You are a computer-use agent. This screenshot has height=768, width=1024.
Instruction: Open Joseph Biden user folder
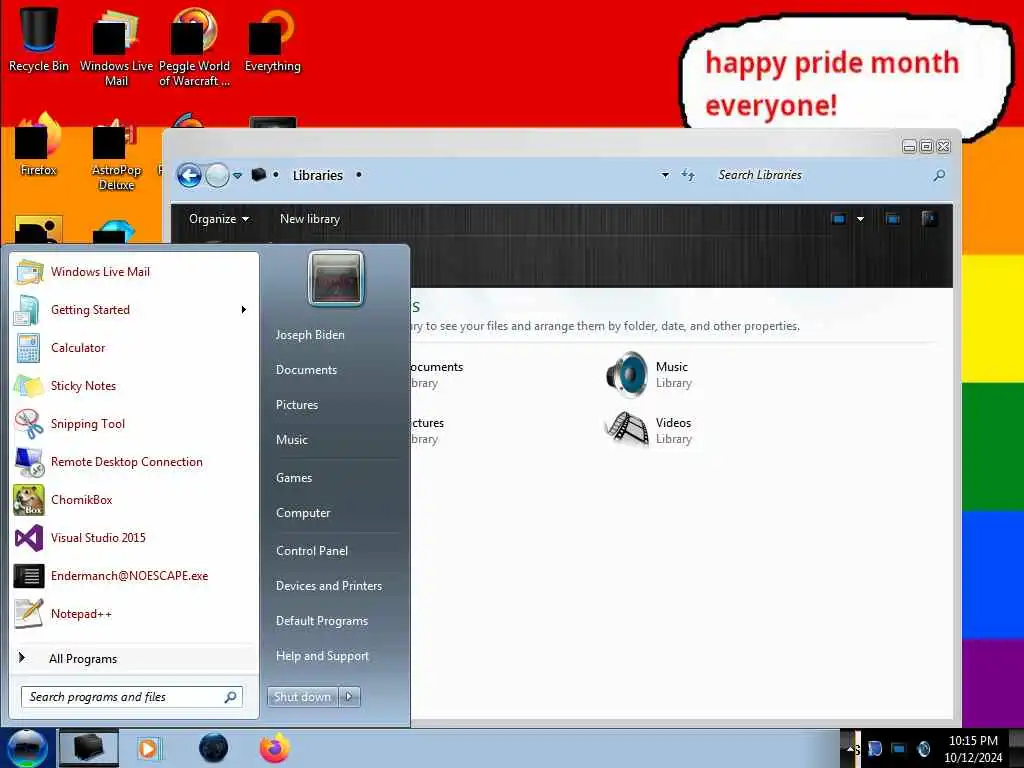click(x=310, y=334)
